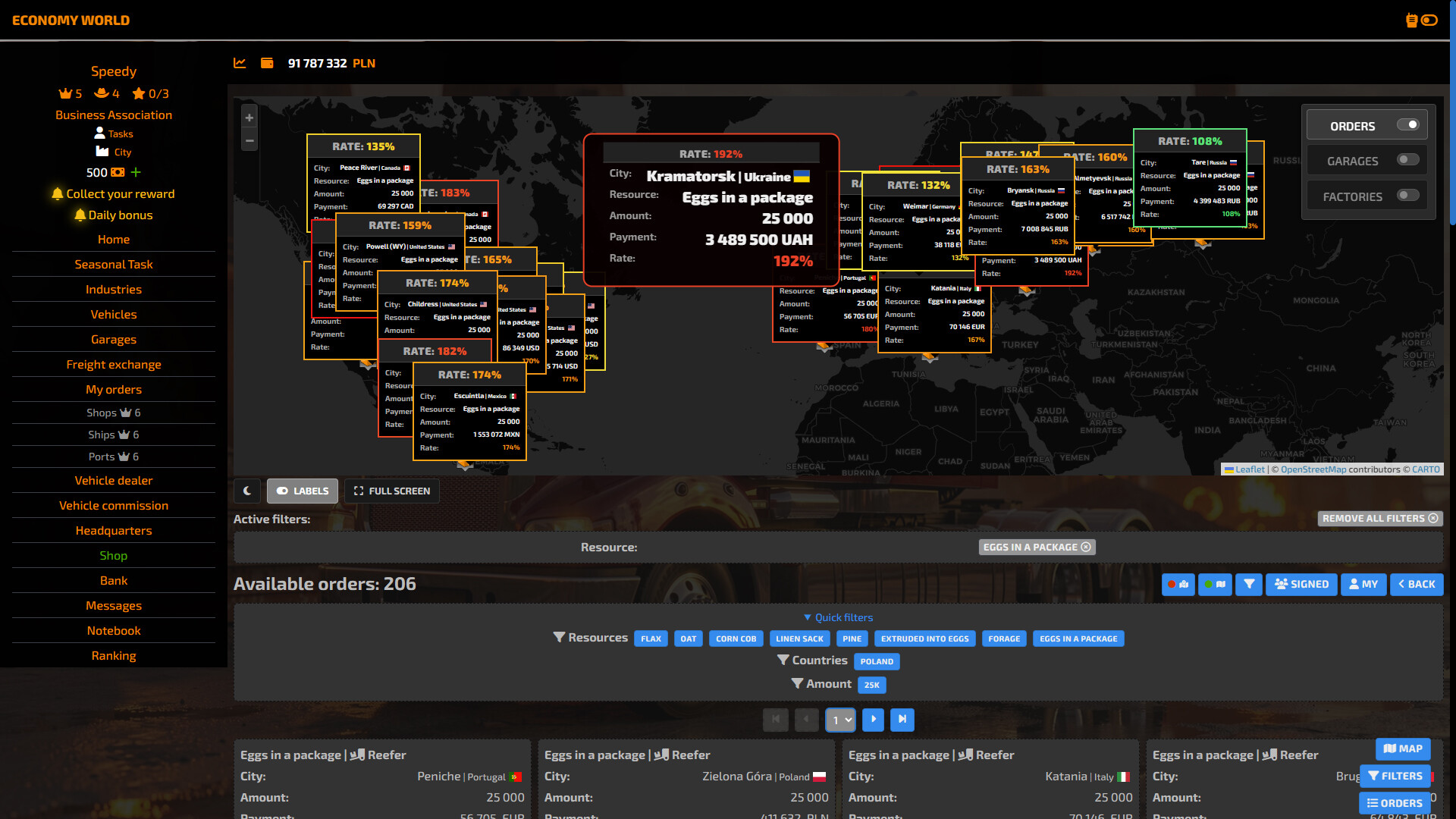Enable the GARAGES map layer switch
This screenshot has width=1456, height=819.
[x=1407, y=160]
